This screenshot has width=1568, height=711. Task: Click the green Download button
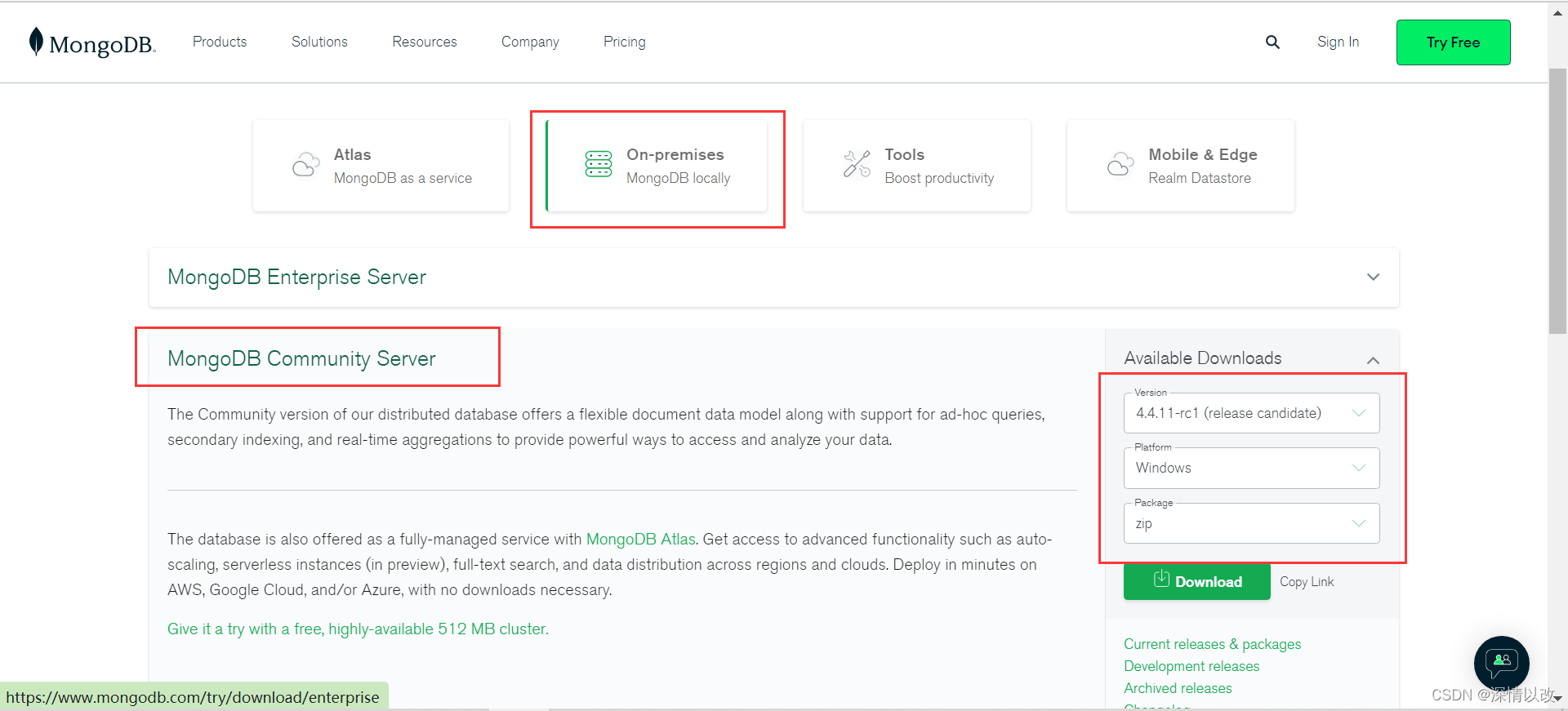(1197, 582)
